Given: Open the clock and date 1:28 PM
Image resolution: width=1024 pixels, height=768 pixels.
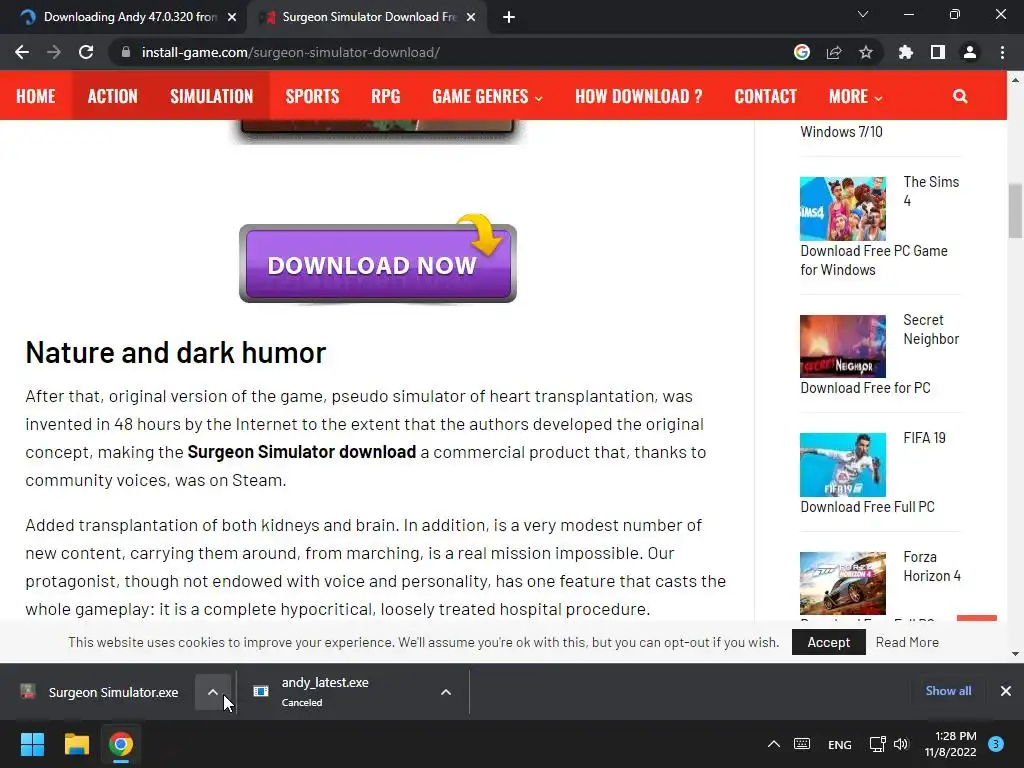Looking at the screenshot, I should (951, 744).
